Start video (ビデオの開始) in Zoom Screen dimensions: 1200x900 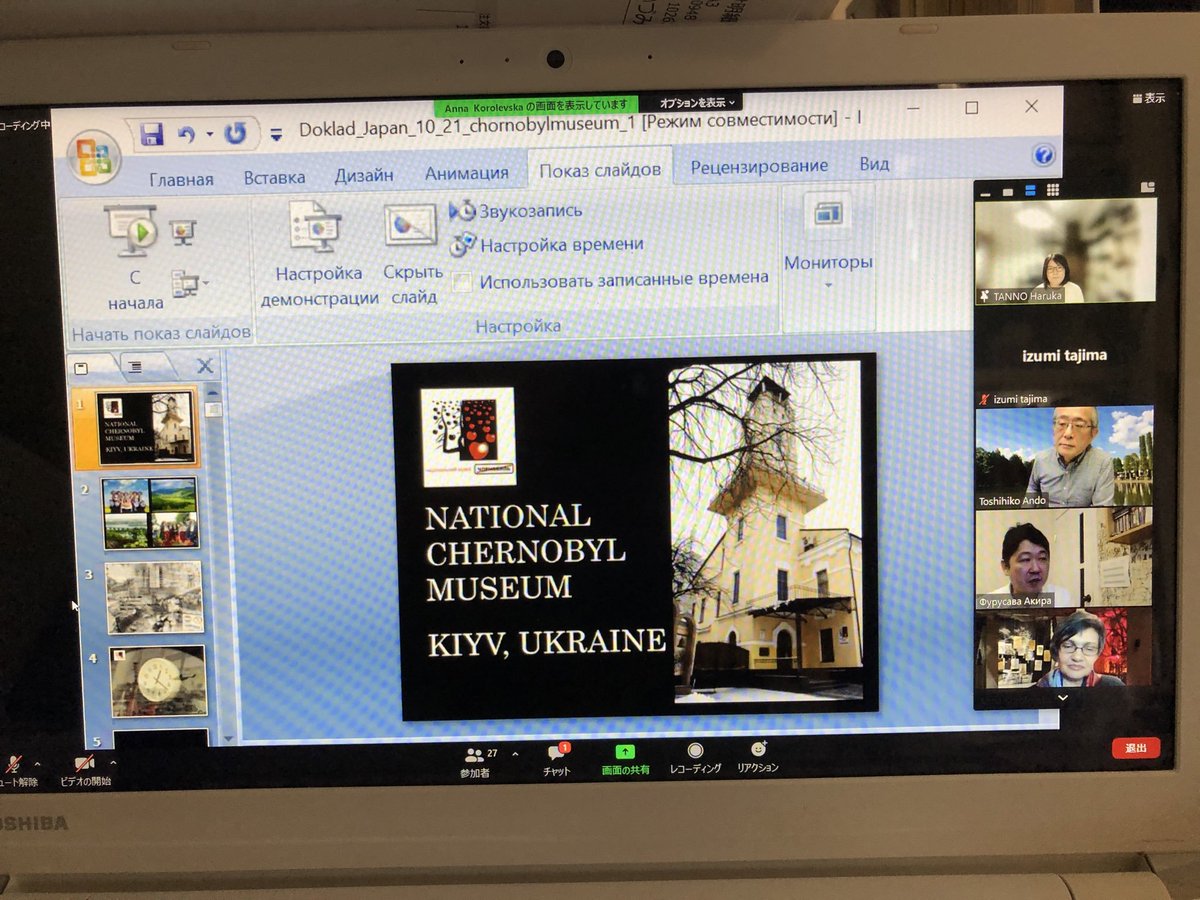pos(85,770)
